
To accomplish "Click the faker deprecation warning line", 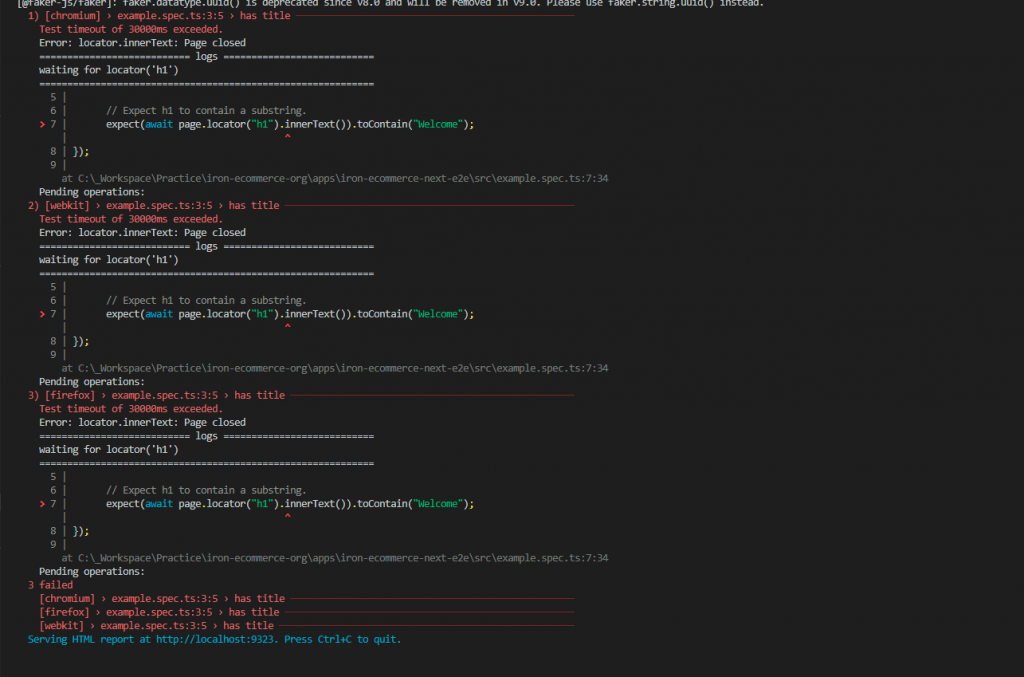I will (390, 3).
